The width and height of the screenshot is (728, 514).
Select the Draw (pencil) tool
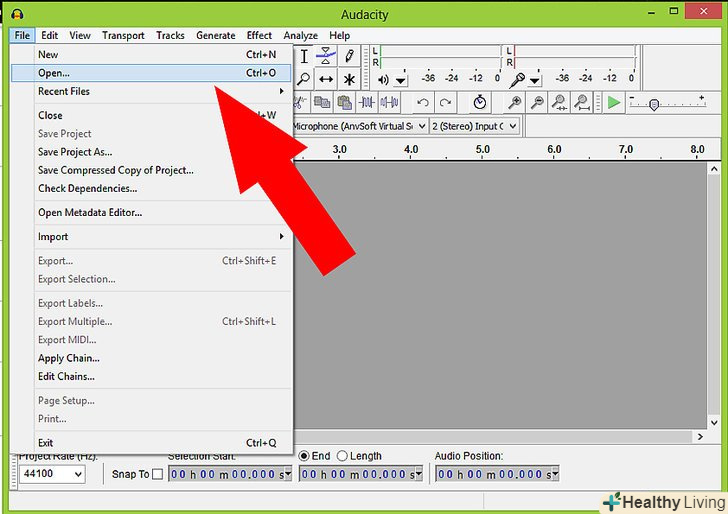click(x=350, y=56)
